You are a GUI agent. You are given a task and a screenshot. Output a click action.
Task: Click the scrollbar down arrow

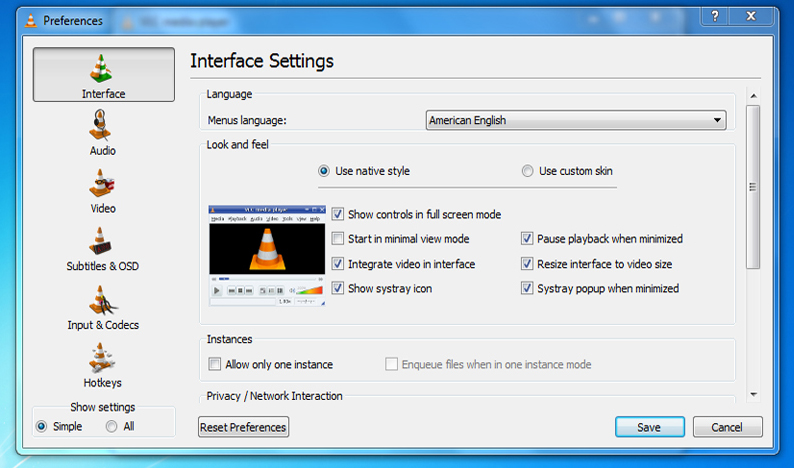coord(753,395)
